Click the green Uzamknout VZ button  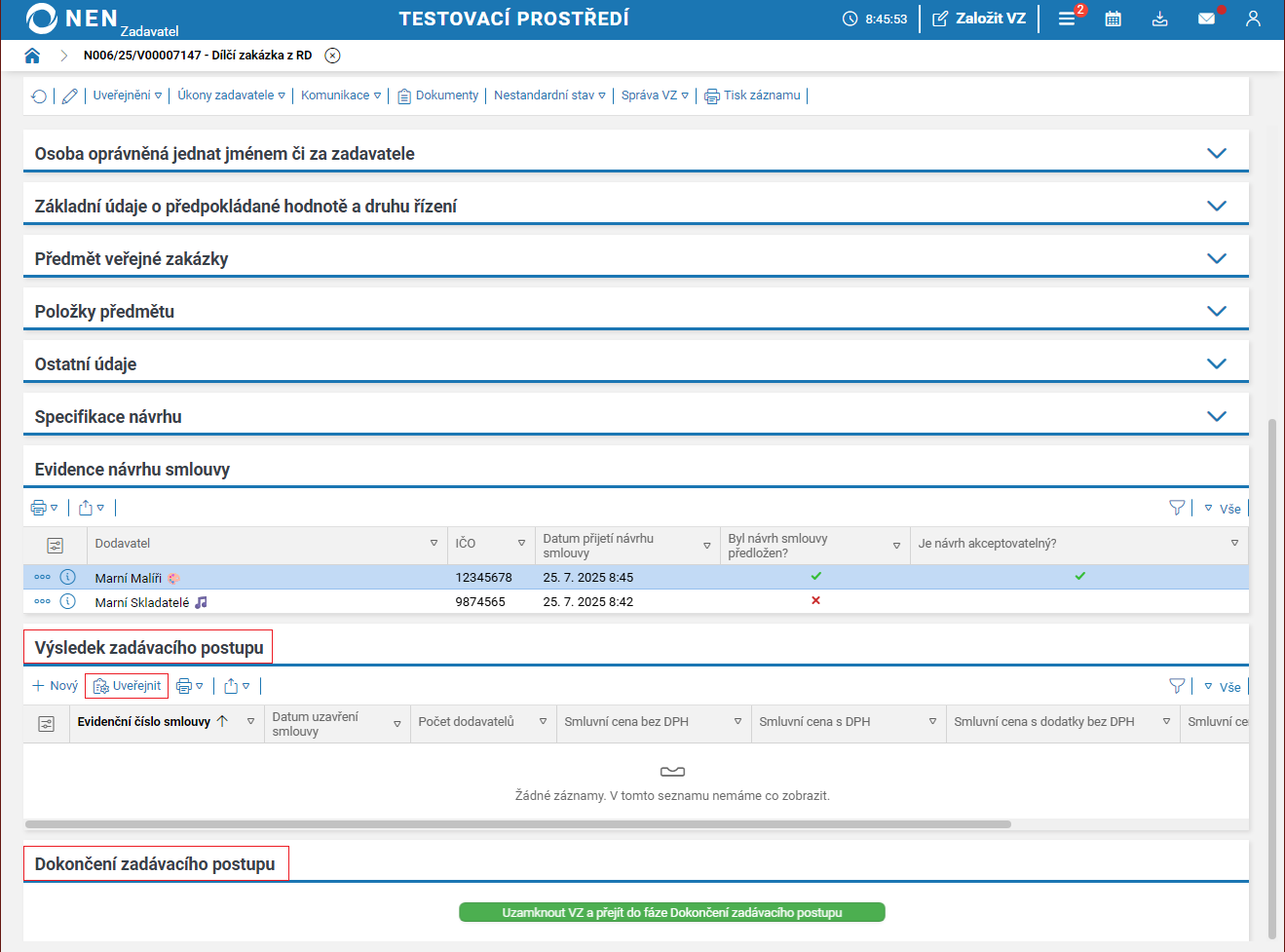point(671,912)
